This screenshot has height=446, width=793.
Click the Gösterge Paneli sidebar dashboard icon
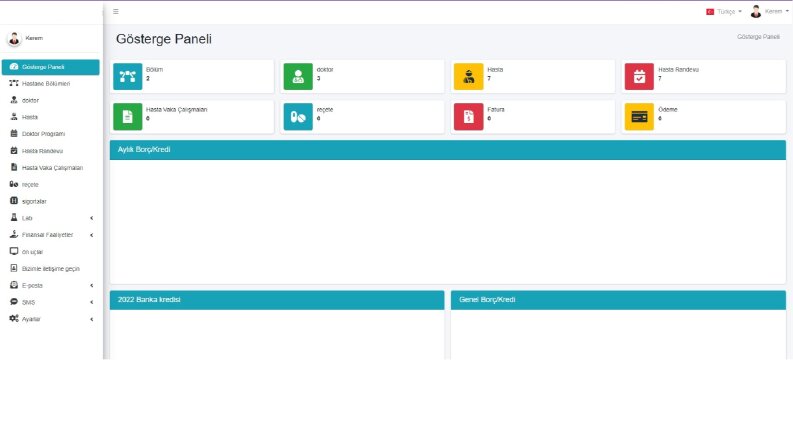coord(14,67)
